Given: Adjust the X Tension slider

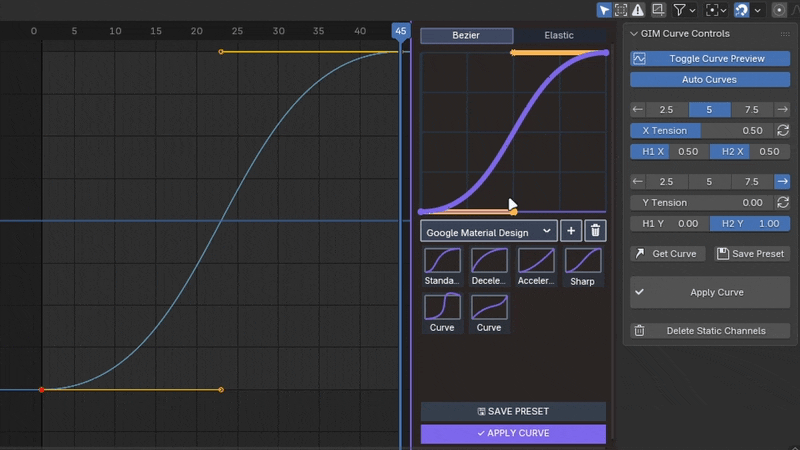Looking at the screenshot, I should (702, 131).
